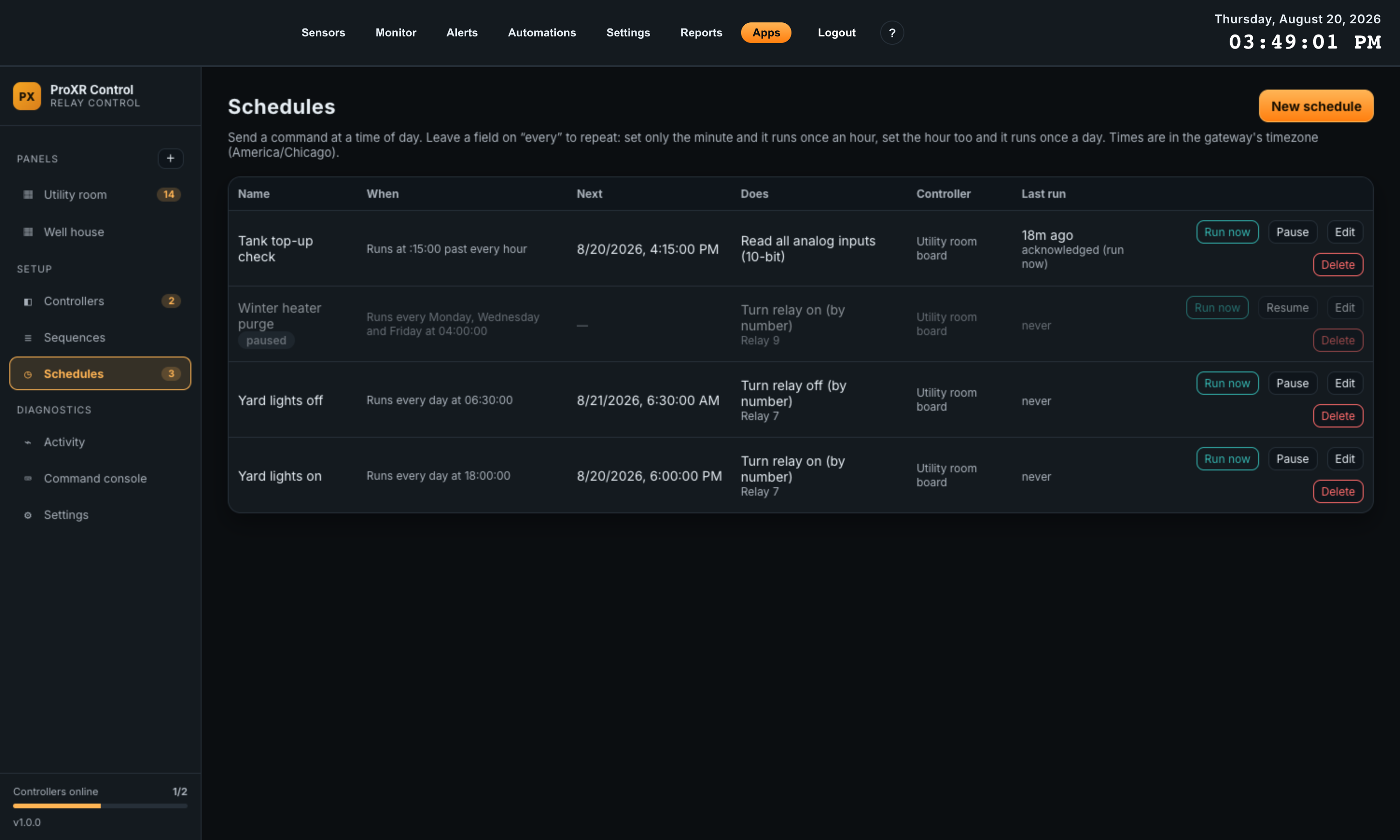This screenshot has height=840, width=1400.
Task: Click 'Runs every day at 18:00:00' text
Action: pos(438,476)
